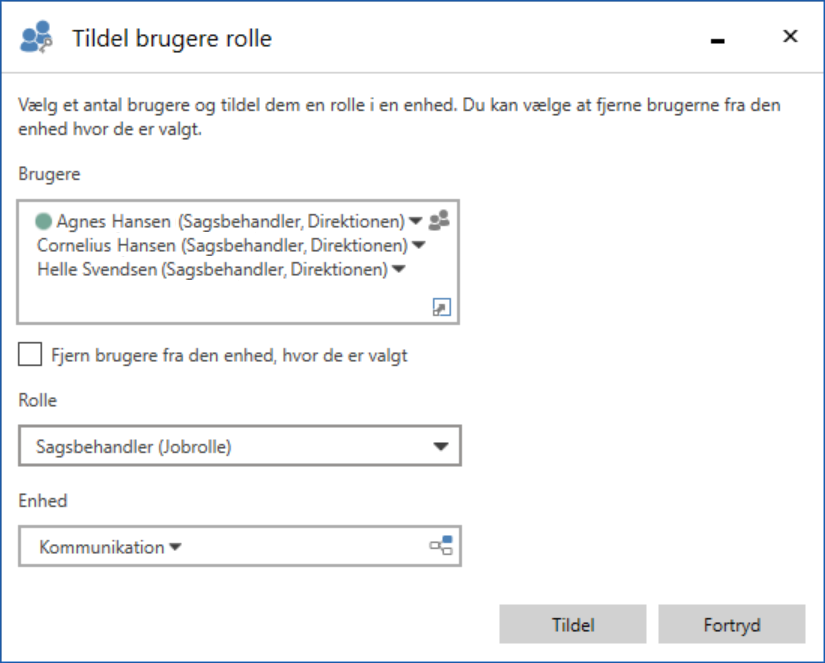
Task: Expand the Cornelius Hansen user dropdown arrow
Action: coord(419,245)
